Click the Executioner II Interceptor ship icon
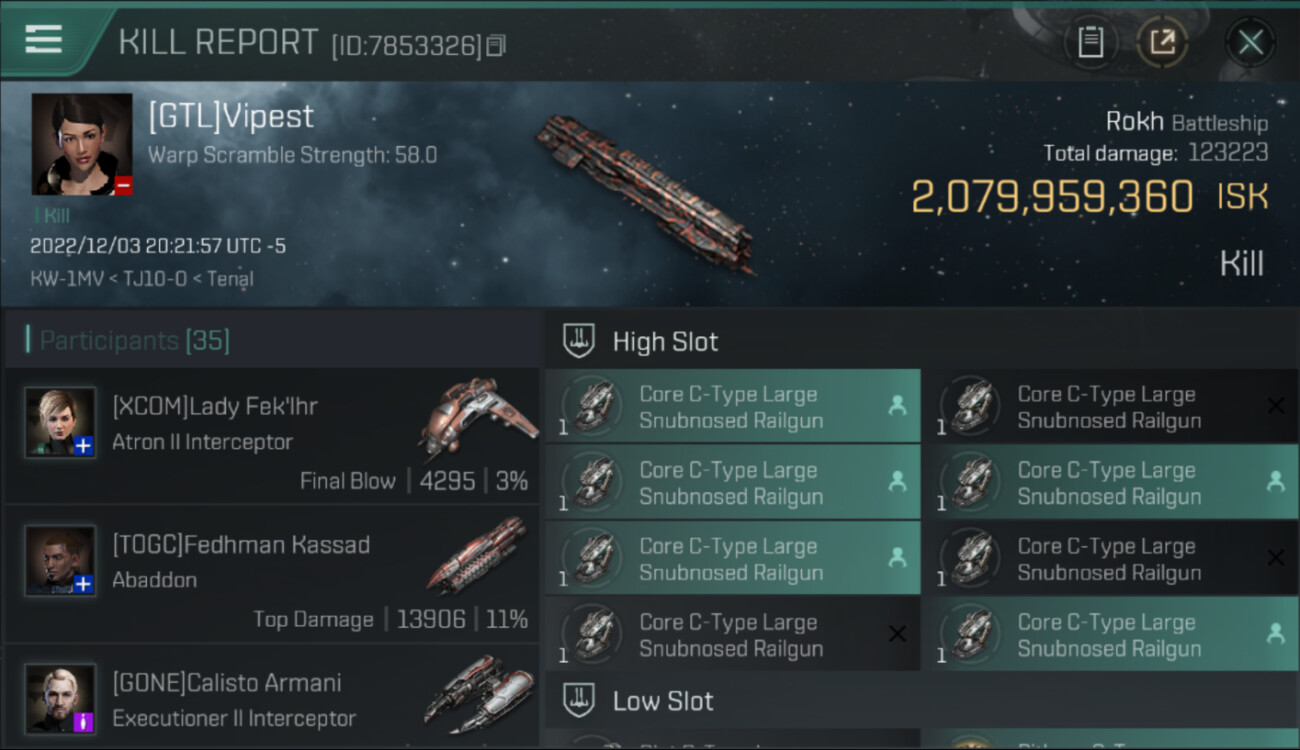 pyautogui.click(x=477, y=694)
